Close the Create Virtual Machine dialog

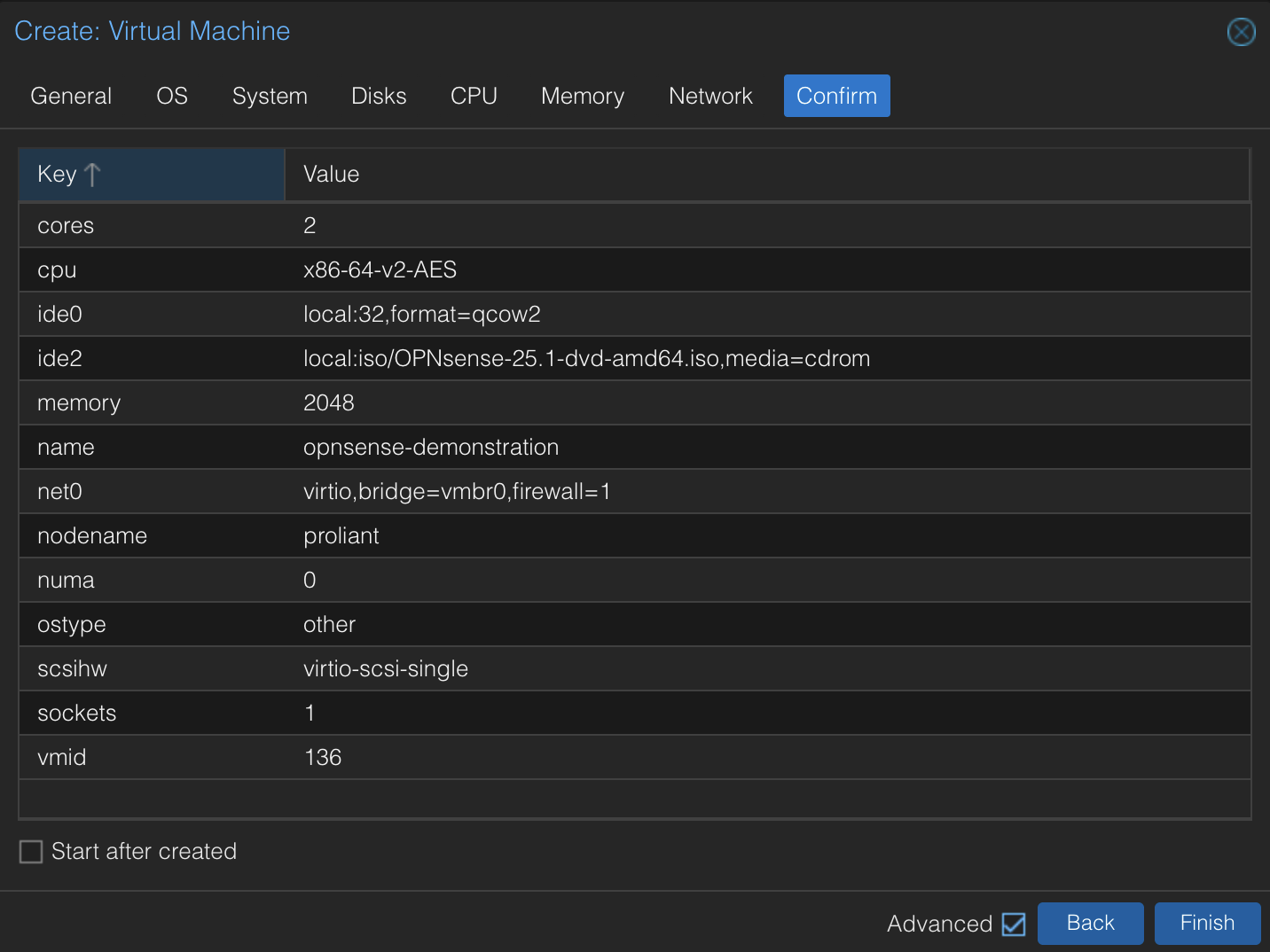pyautogui.click(x=1241, y=32)
